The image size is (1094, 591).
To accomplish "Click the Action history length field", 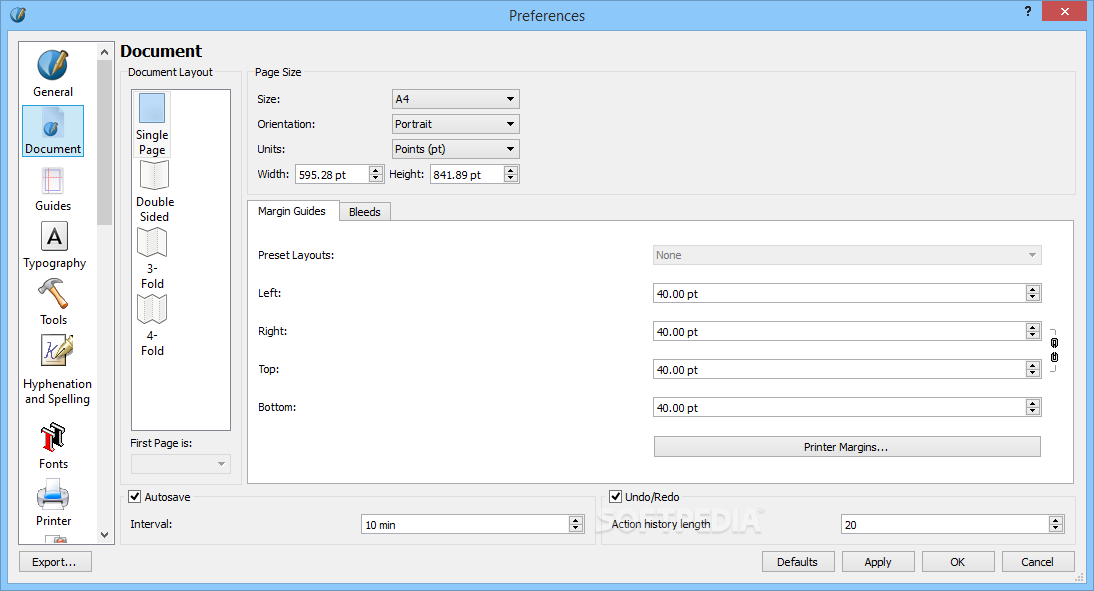I will click(x=945, y=525).
